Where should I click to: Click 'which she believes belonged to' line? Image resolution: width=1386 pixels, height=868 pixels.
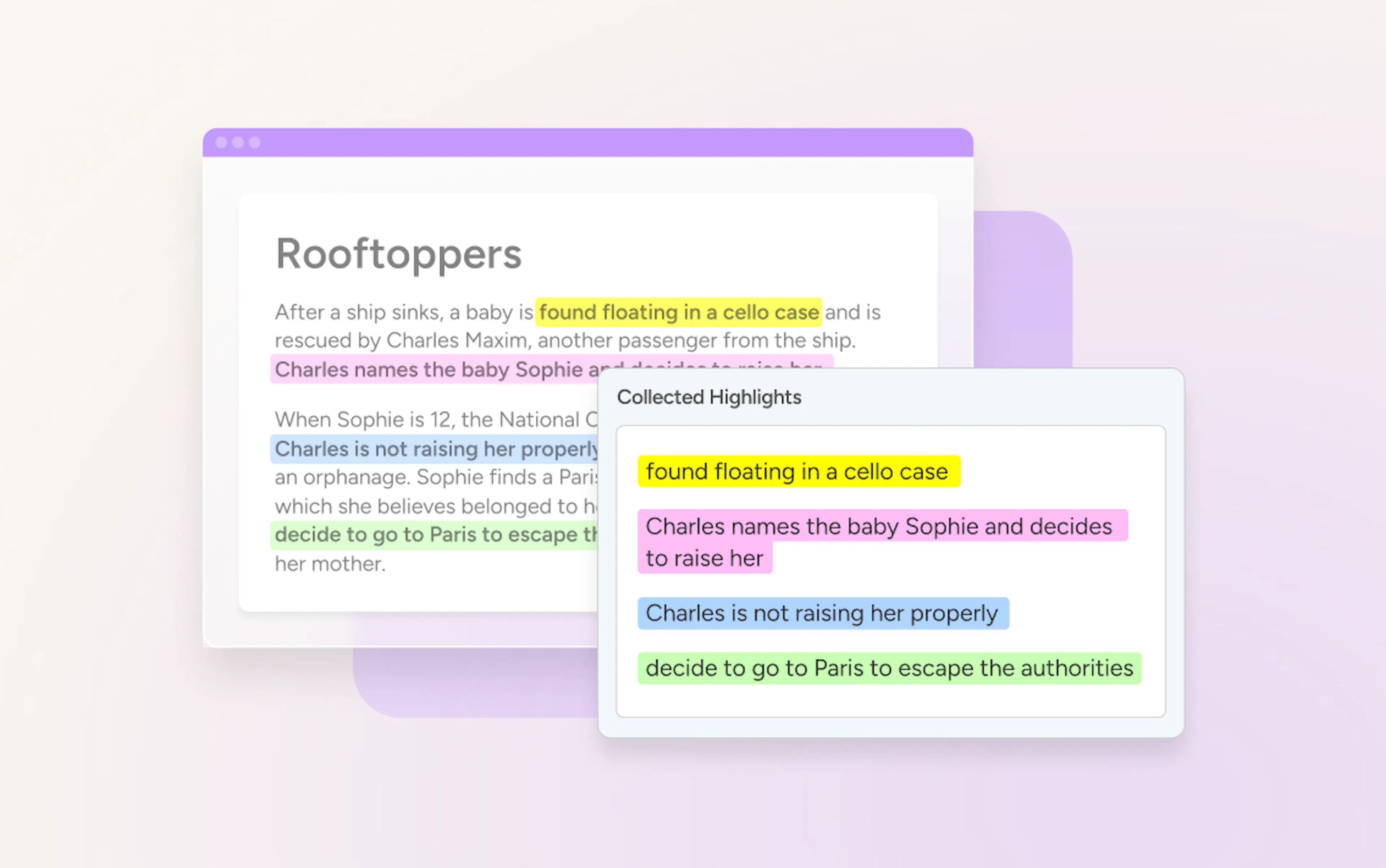coord(436,506)
